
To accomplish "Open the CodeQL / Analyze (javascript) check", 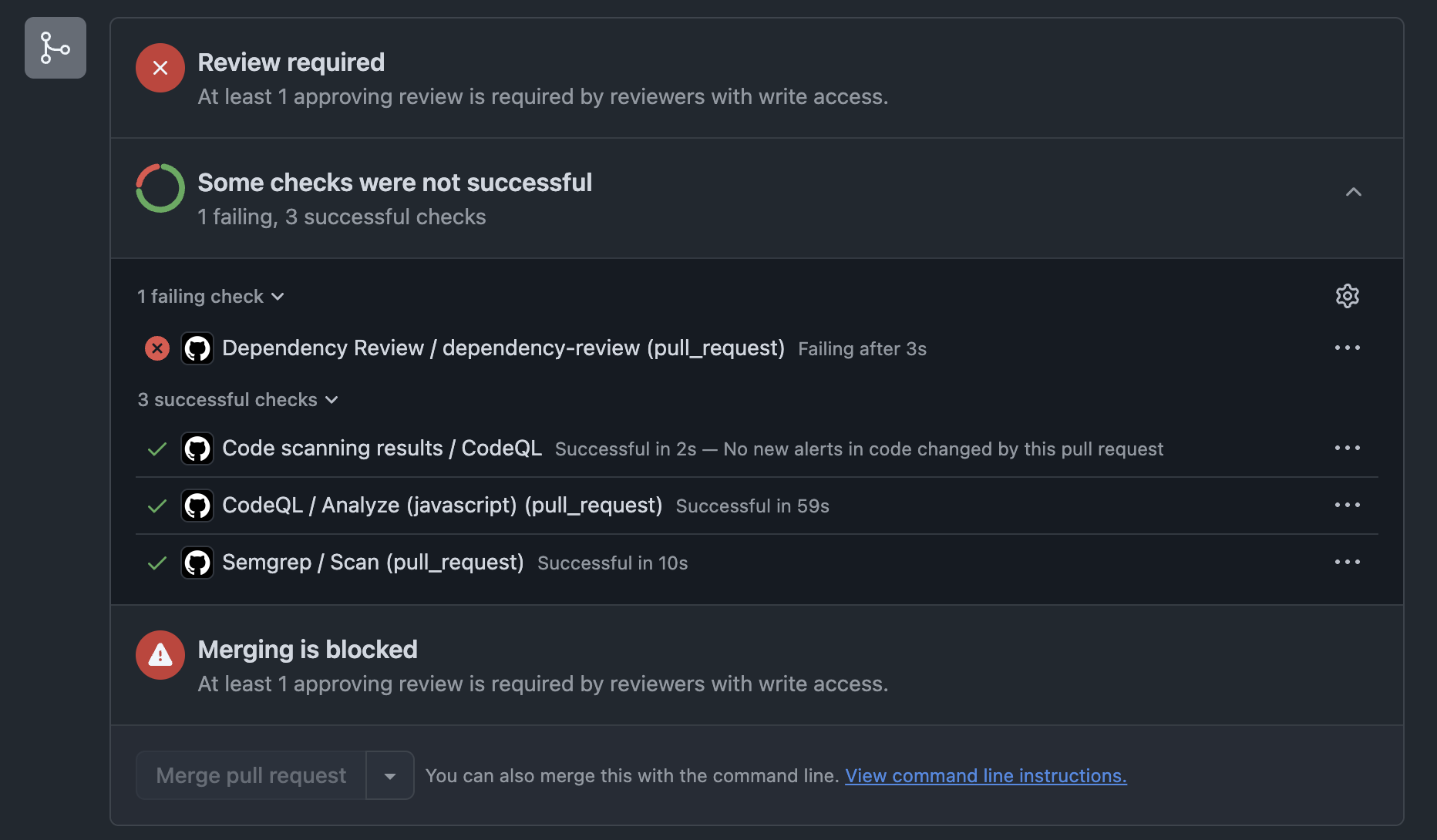I will (x=442, y=506).
